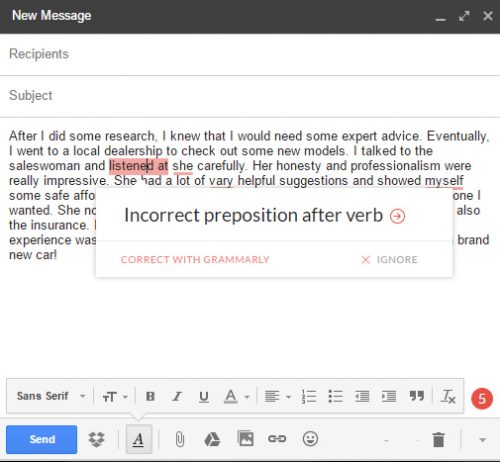Screen dimensions: 500x462
Task: Ignore the Grammarly suggestion
Action: (389, 259)
